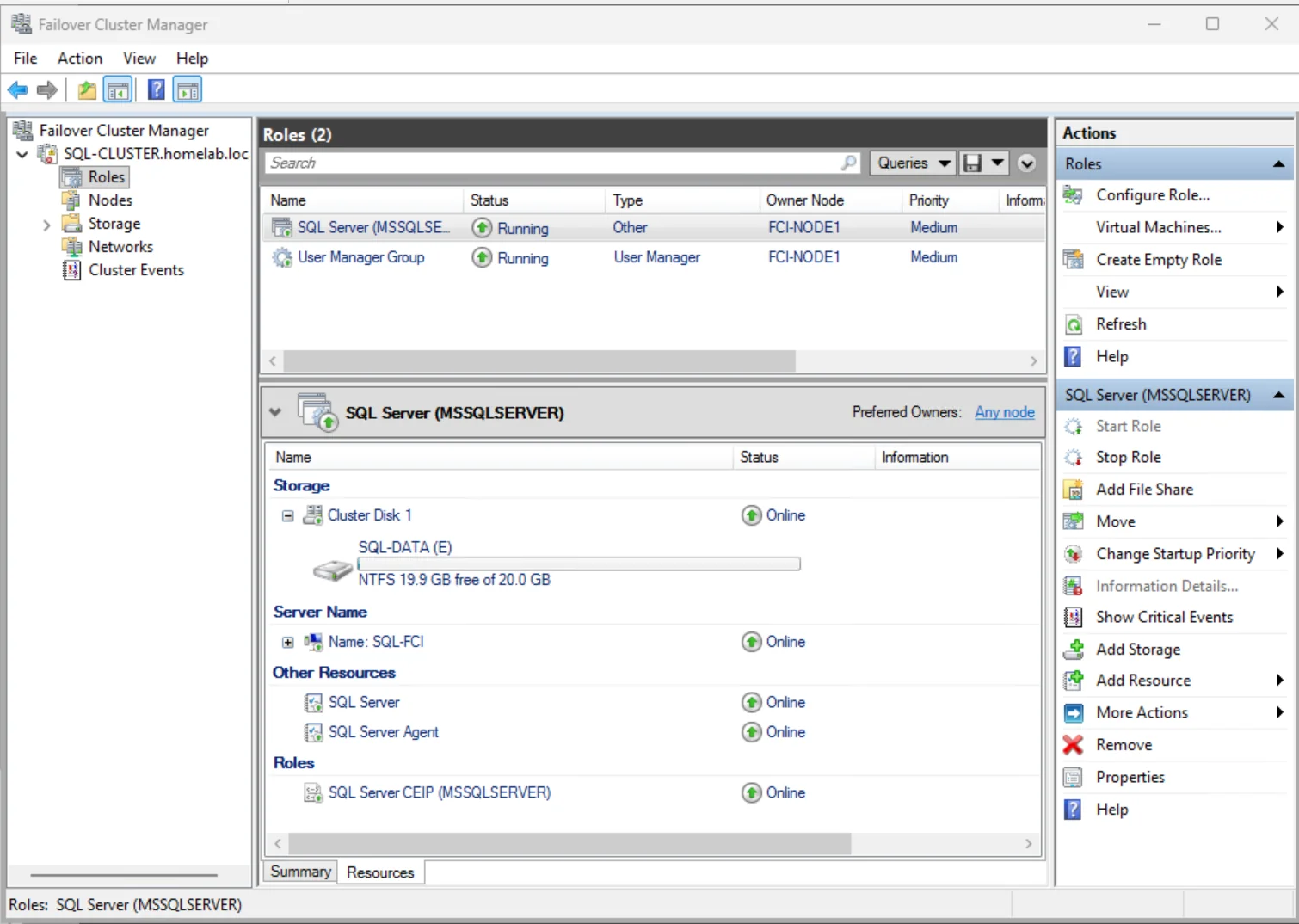This screenshot has height=924, width=1299.
Task: Open the File menu
Action: (25, 59)
